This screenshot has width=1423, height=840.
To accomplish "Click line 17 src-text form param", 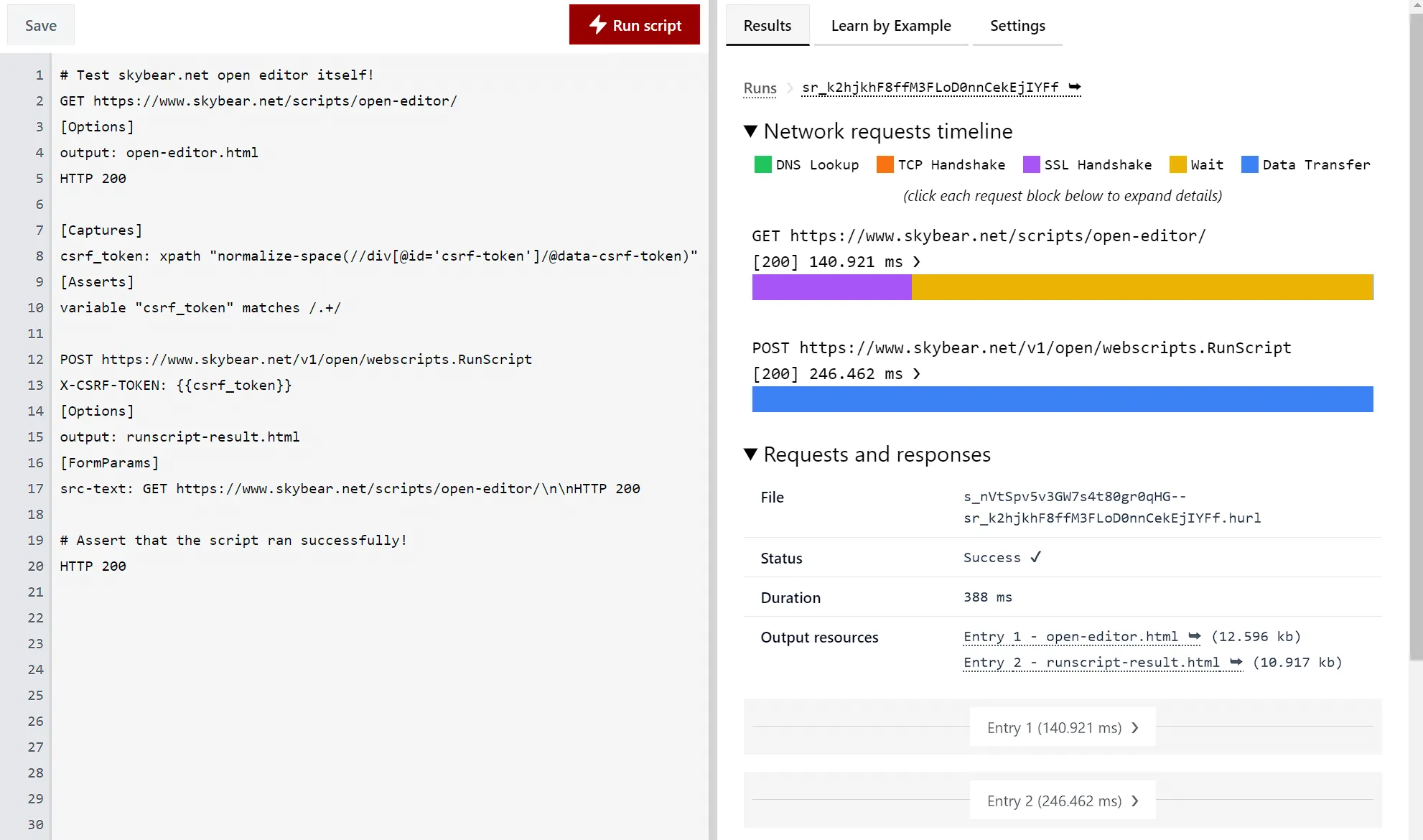I will 350,489.
